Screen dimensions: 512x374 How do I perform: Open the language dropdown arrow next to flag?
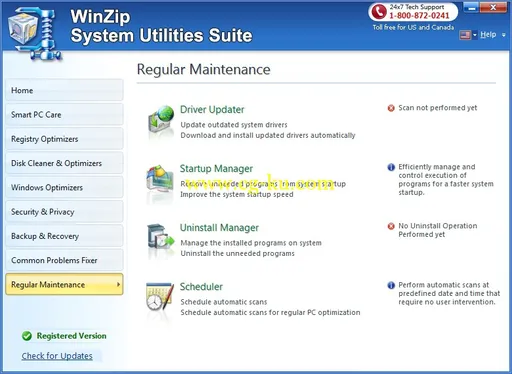[x=475, y=35]
